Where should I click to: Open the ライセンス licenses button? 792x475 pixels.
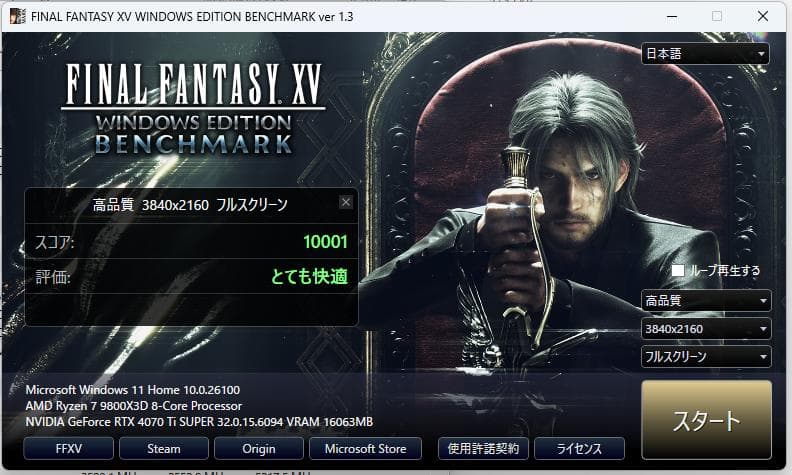click(x=579, y=449)
